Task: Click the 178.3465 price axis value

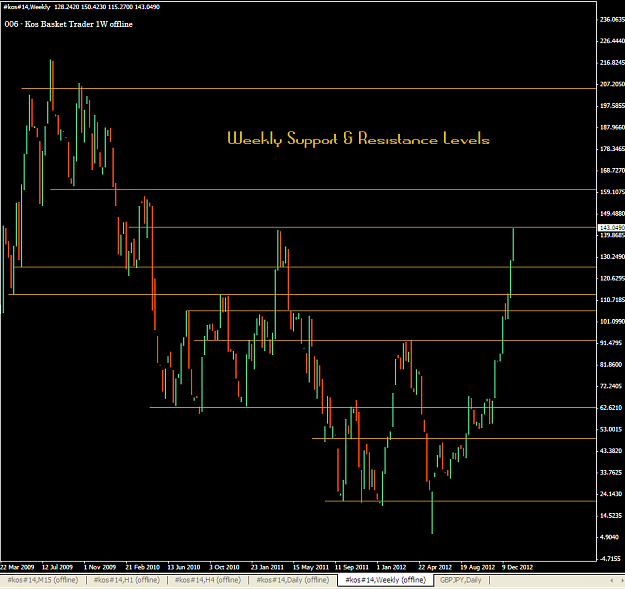Action: 612,149
